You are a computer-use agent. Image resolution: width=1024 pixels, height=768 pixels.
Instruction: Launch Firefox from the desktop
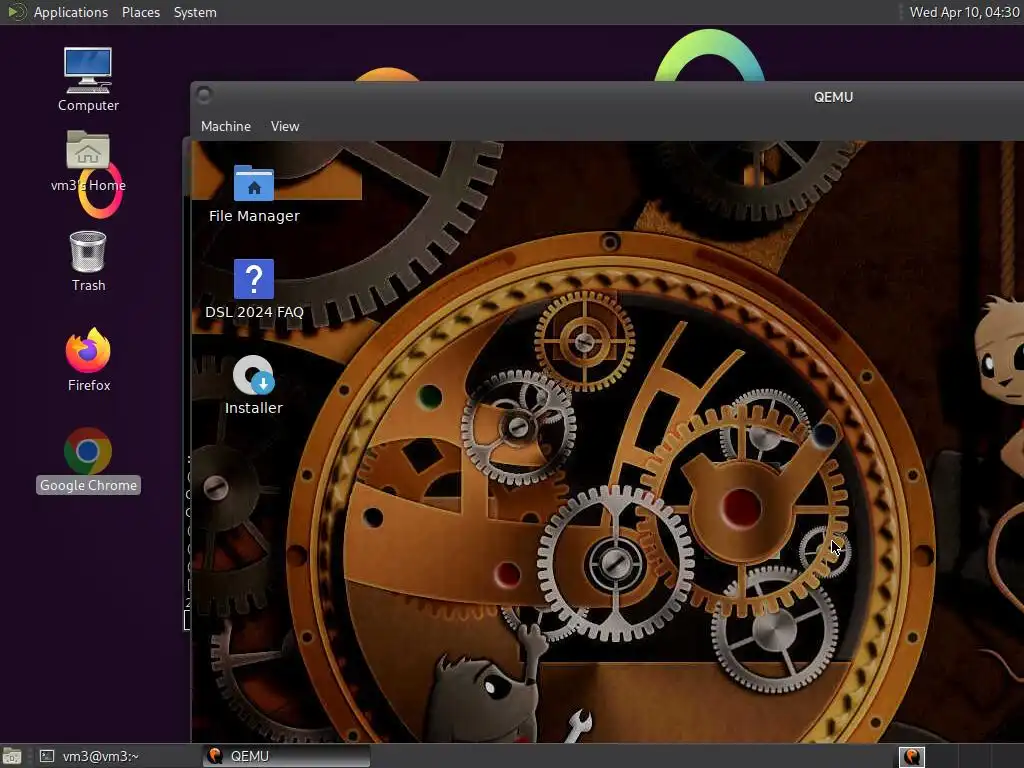click(x=88, y=360)
